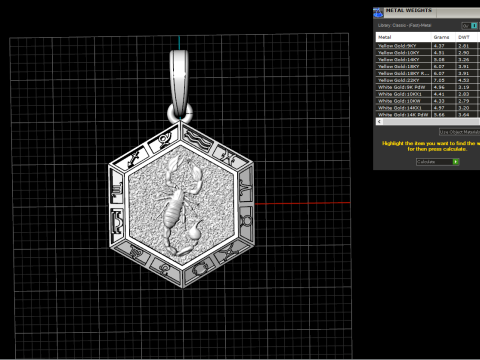This screenshot has width=480, height=360.
Task: Click the DWT column header
Action: 467,37
